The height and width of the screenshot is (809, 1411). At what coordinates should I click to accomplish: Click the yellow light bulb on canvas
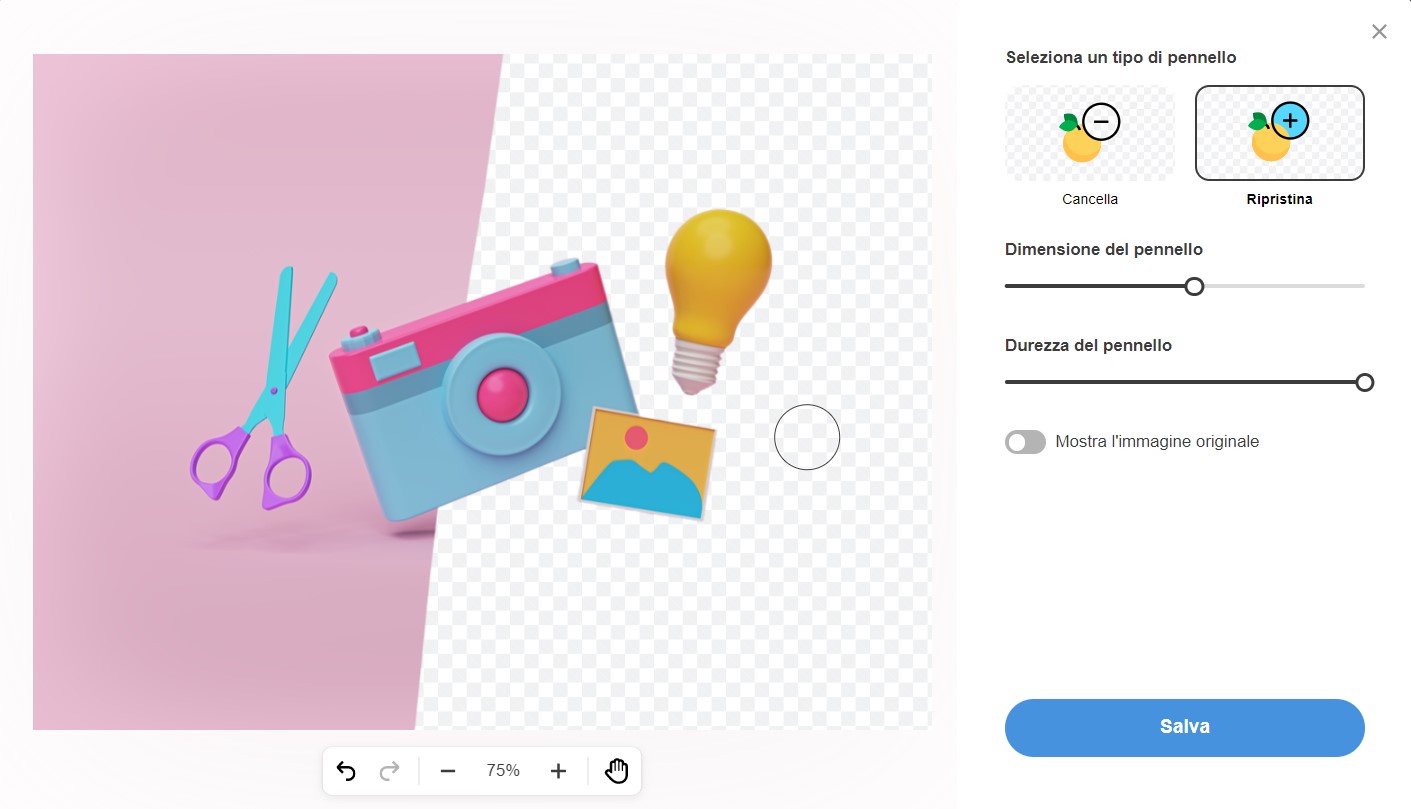pos(716,270)
